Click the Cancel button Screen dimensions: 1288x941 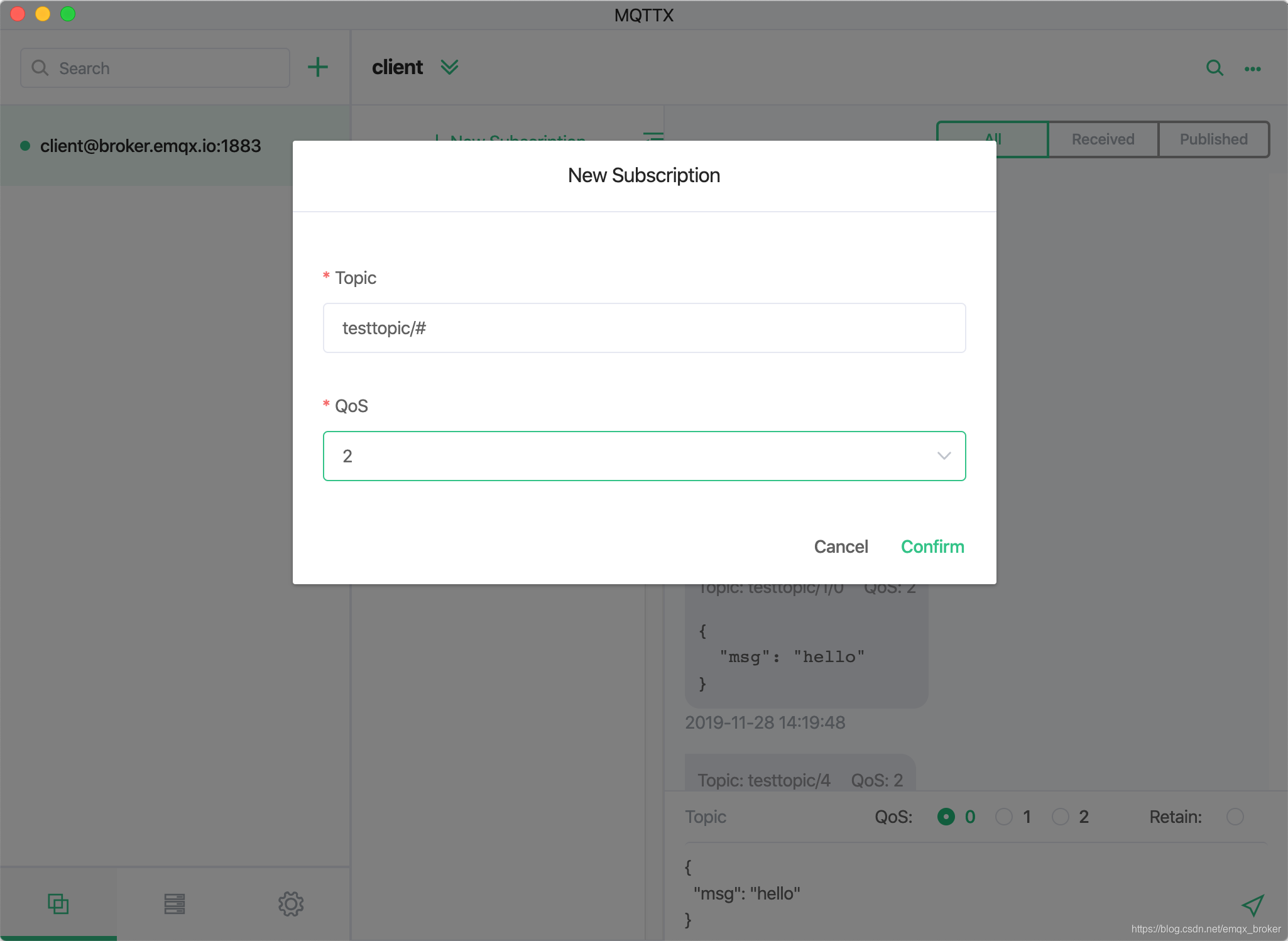tap(841, 546)
